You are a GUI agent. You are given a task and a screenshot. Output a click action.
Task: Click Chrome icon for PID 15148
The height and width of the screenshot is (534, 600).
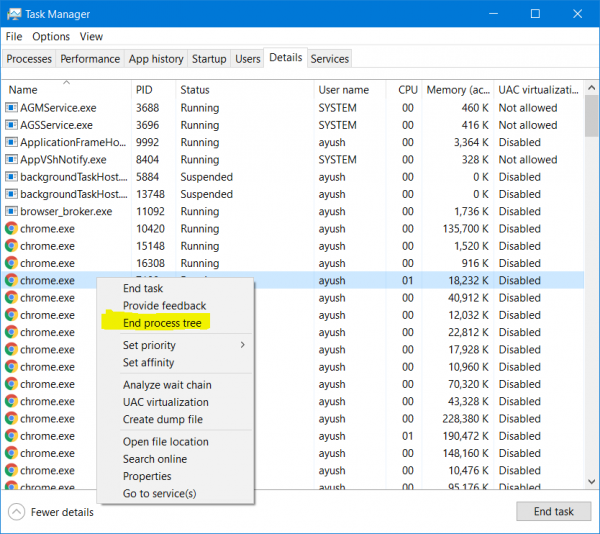[x=12, y=246]
